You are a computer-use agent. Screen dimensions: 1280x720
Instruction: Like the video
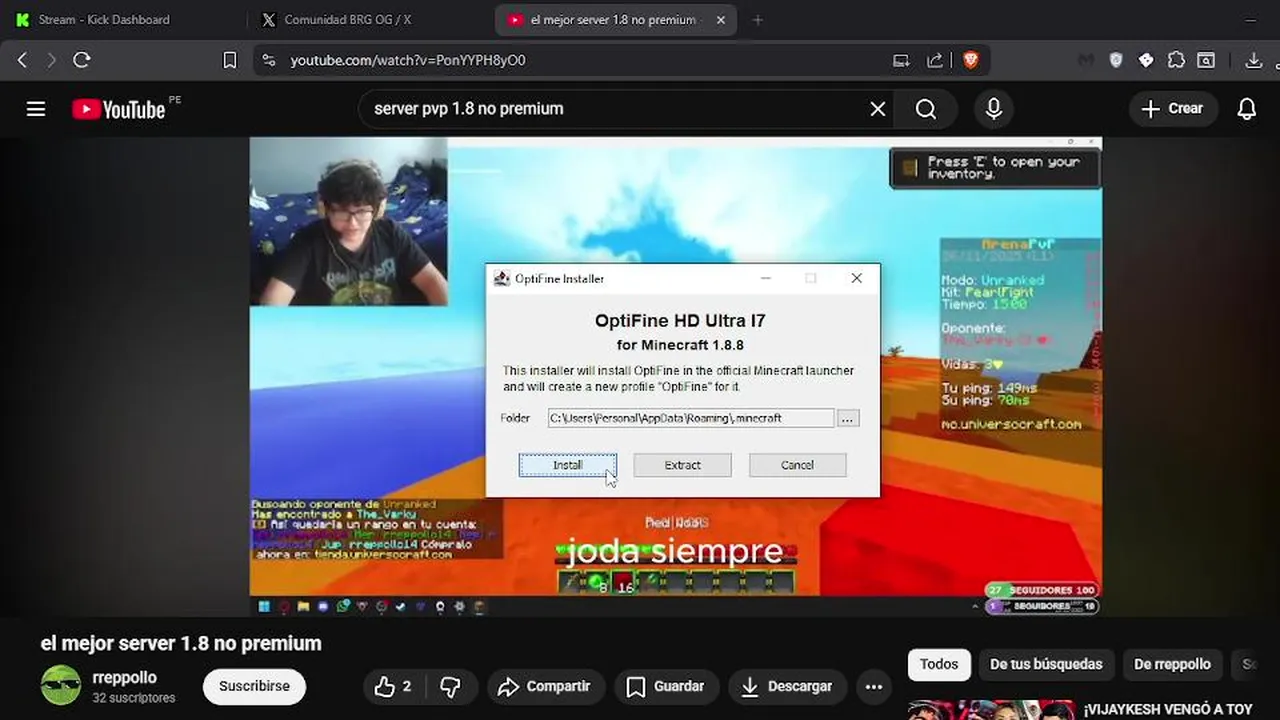(393, 686)
